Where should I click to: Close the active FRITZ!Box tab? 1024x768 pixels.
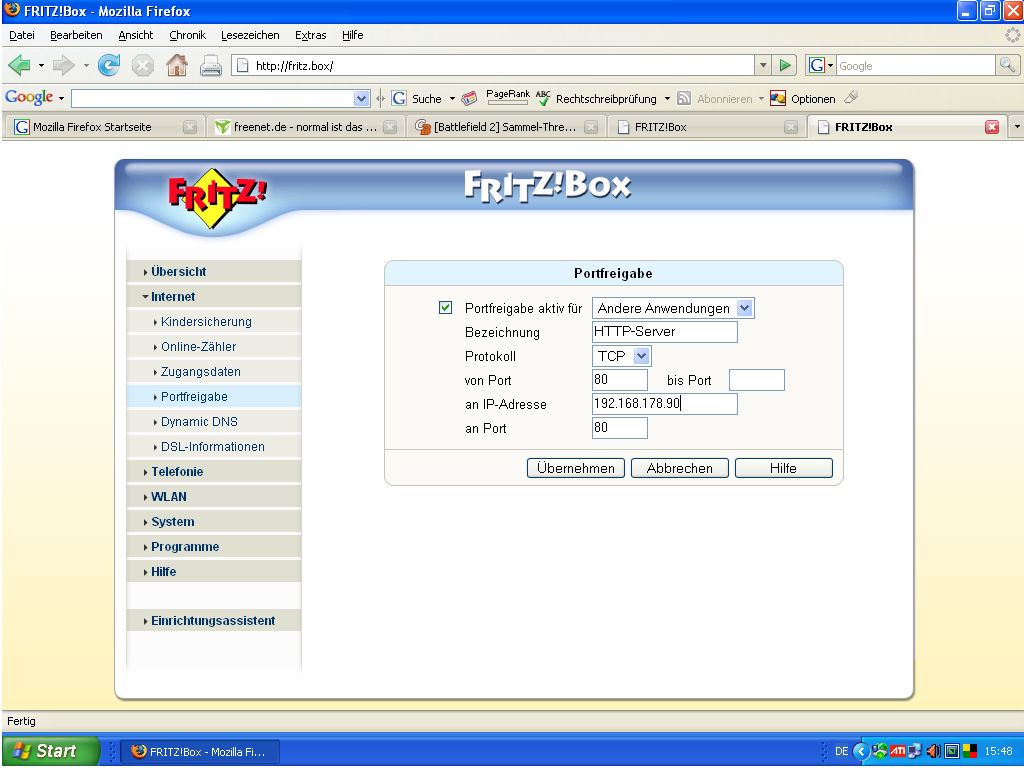(x=991, y=127)
